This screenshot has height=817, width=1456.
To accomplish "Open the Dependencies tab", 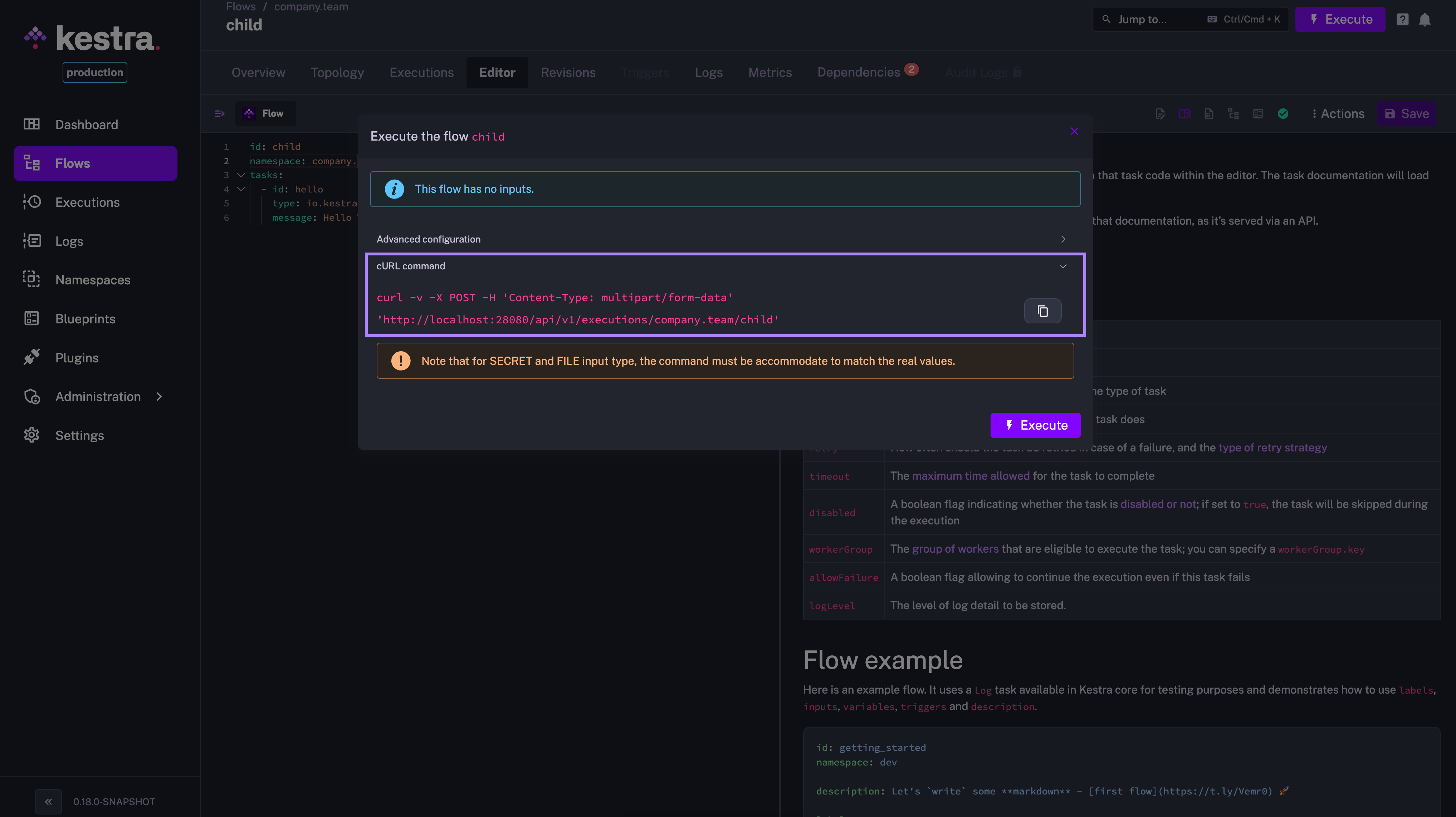I will point(858,72).
